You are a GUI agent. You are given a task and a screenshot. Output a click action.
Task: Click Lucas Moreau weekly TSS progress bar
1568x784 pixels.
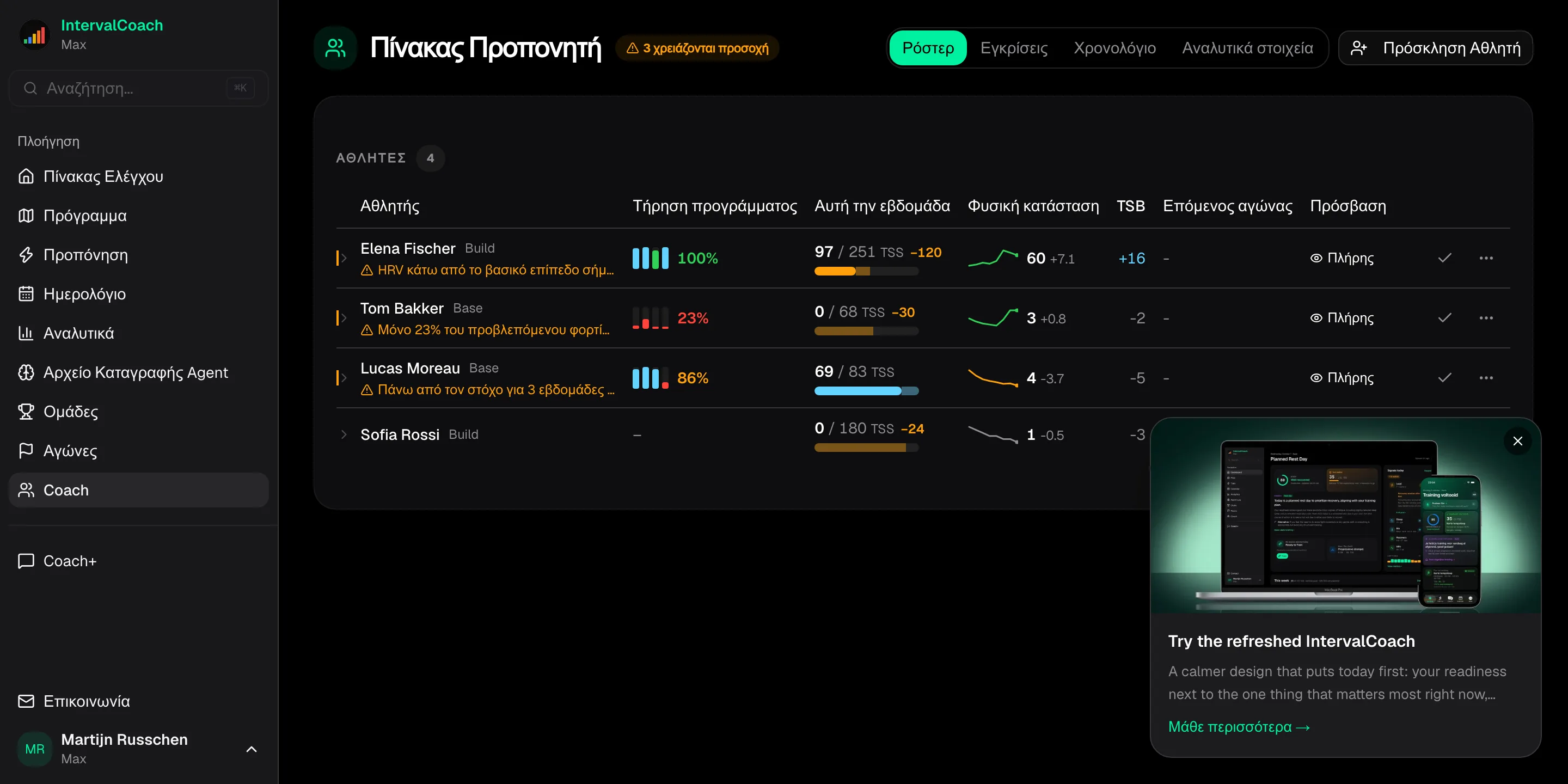(x=866, y=391)
